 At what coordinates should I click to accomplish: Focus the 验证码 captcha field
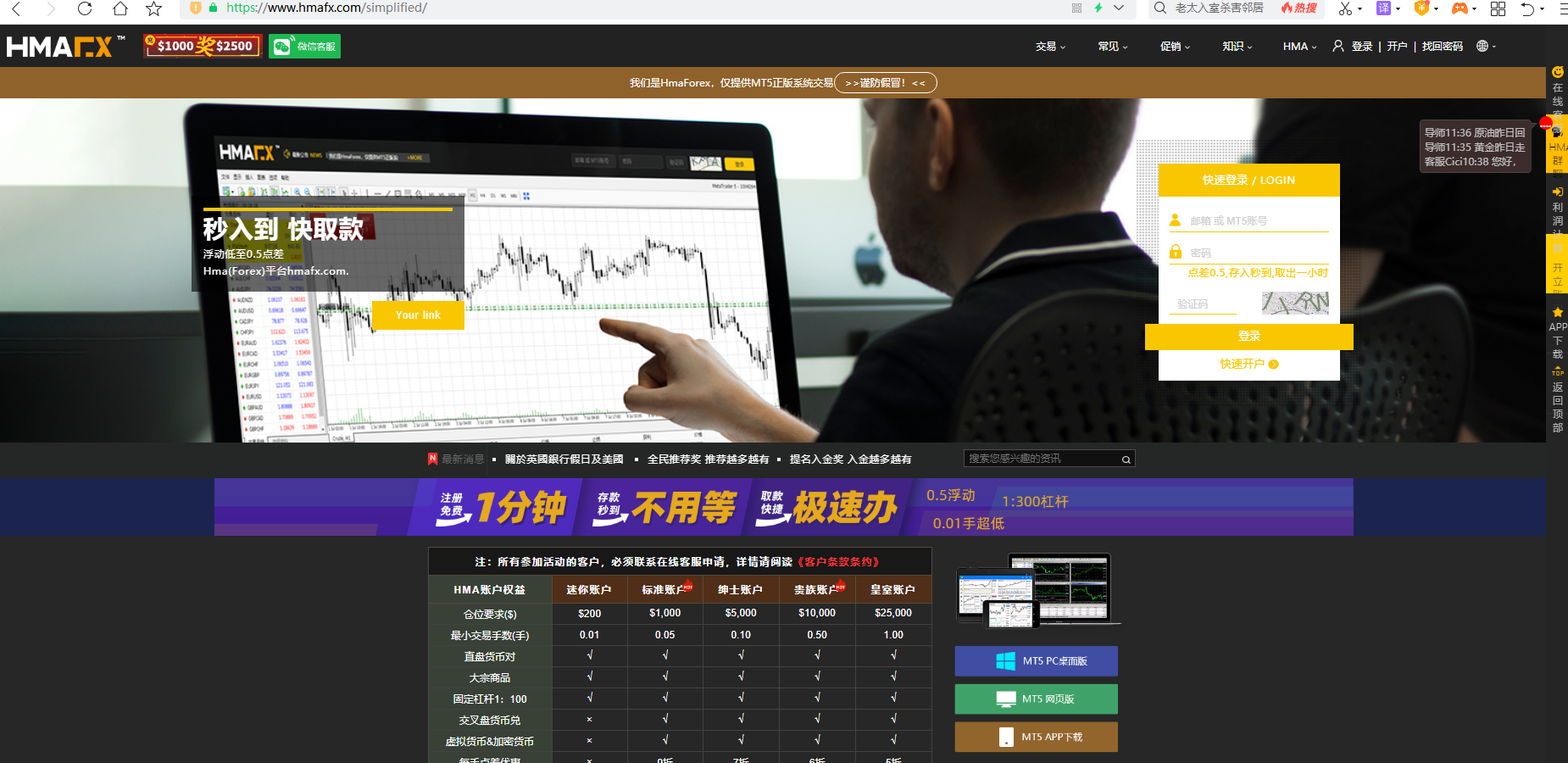[x=1204, y=304]
